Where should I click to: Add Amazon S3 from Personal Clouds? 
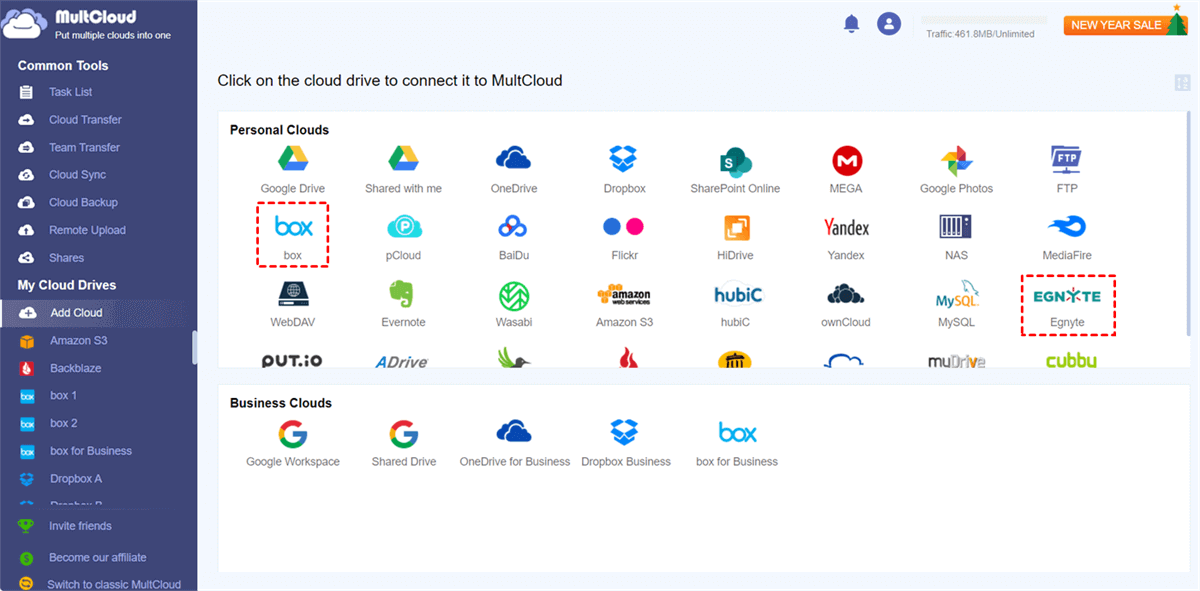[x=624, y=295]
